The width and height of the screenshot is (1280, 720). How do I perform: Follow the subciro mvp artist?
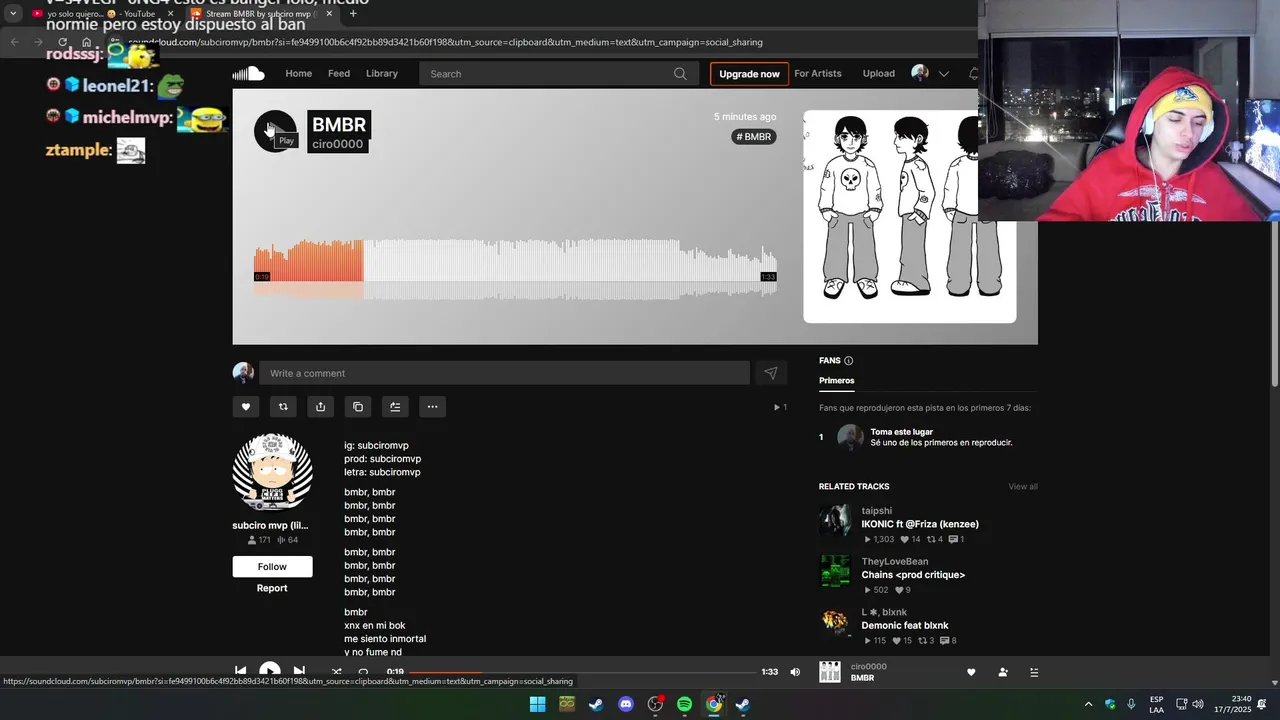pos(272,567)
